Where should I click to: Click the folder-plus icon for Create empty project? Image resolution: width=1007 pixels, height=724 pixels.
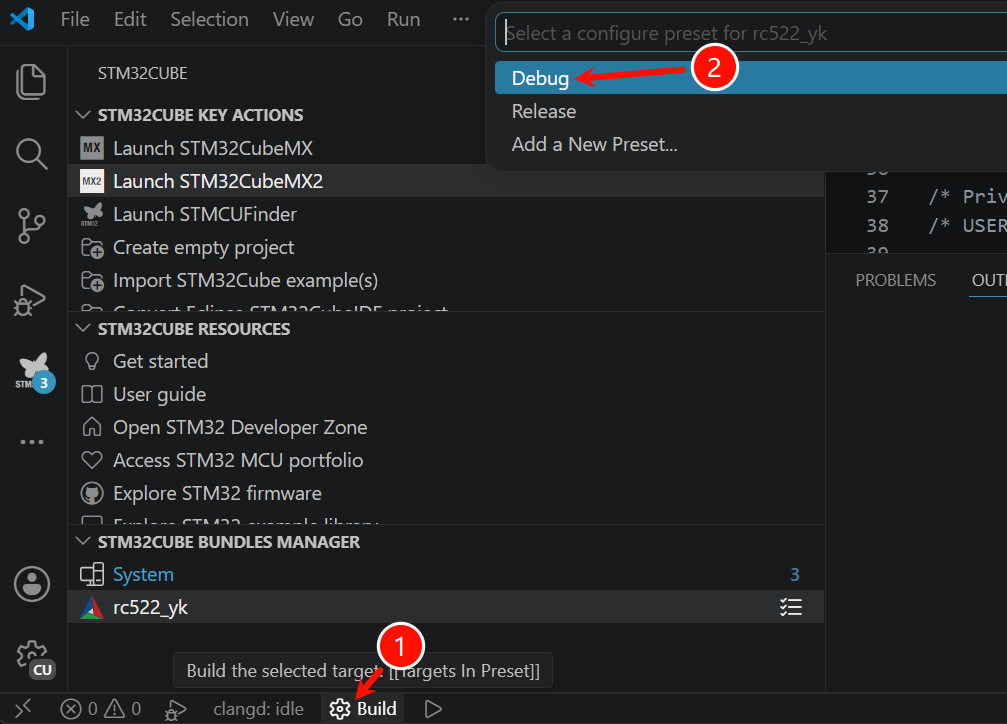tap(92, 247)
